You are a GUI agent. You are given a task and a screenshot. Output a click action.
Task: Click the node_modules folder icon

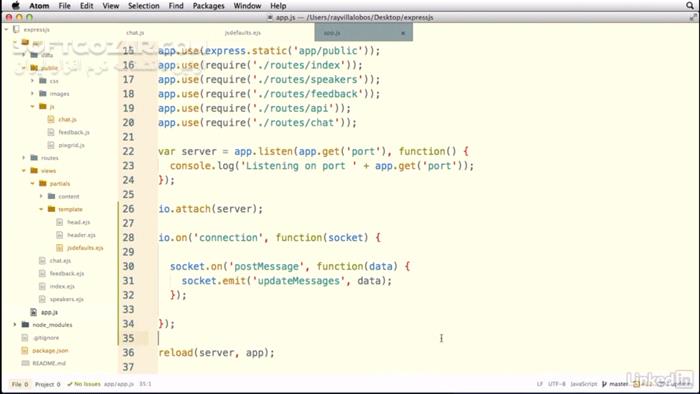tap(25, 324)
